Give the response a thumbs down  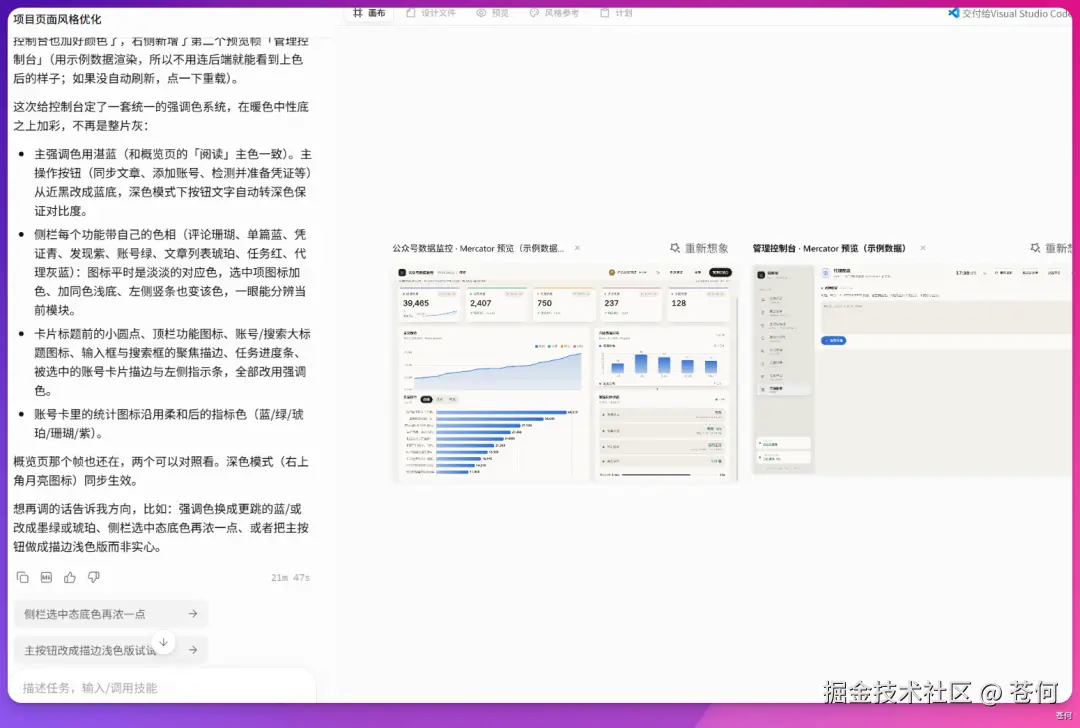click(x=94, y=577)
